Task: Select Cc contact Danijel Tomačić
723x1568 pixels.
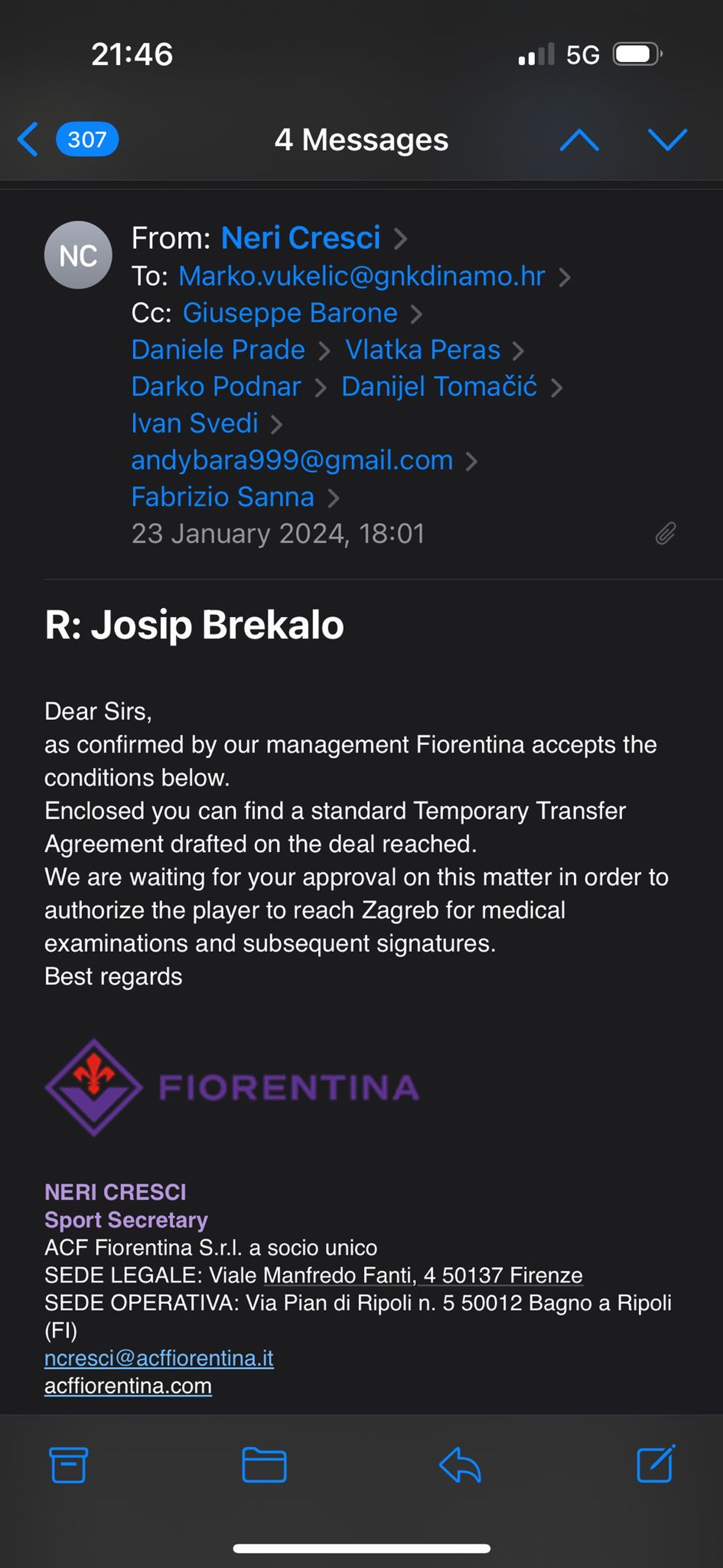Action: [x=439, y=387]
